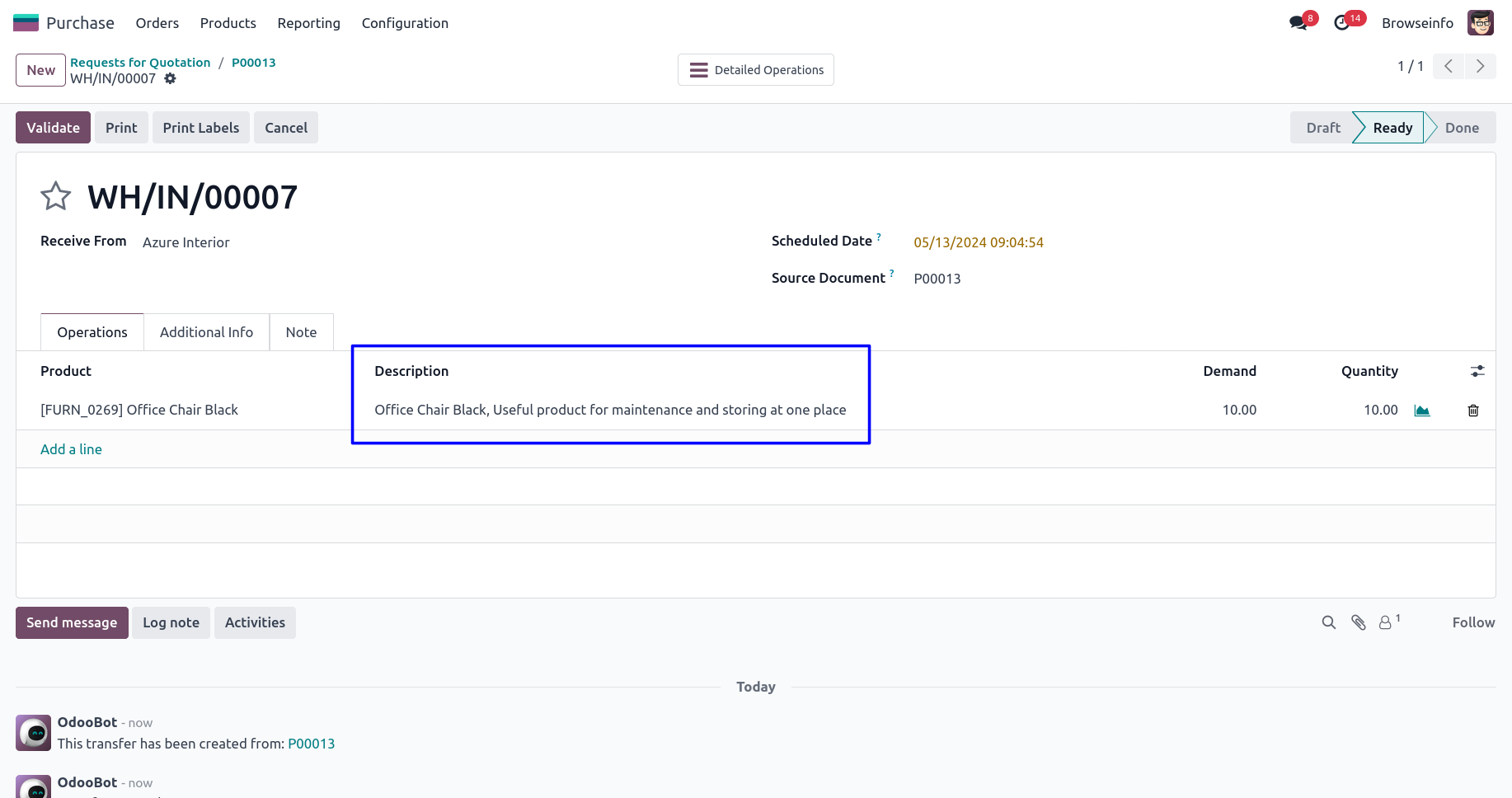Image resolution: width=1512 pixels, height=798 pixels.
Task: Go to next record arrow
Action: tap(1480, 66)
